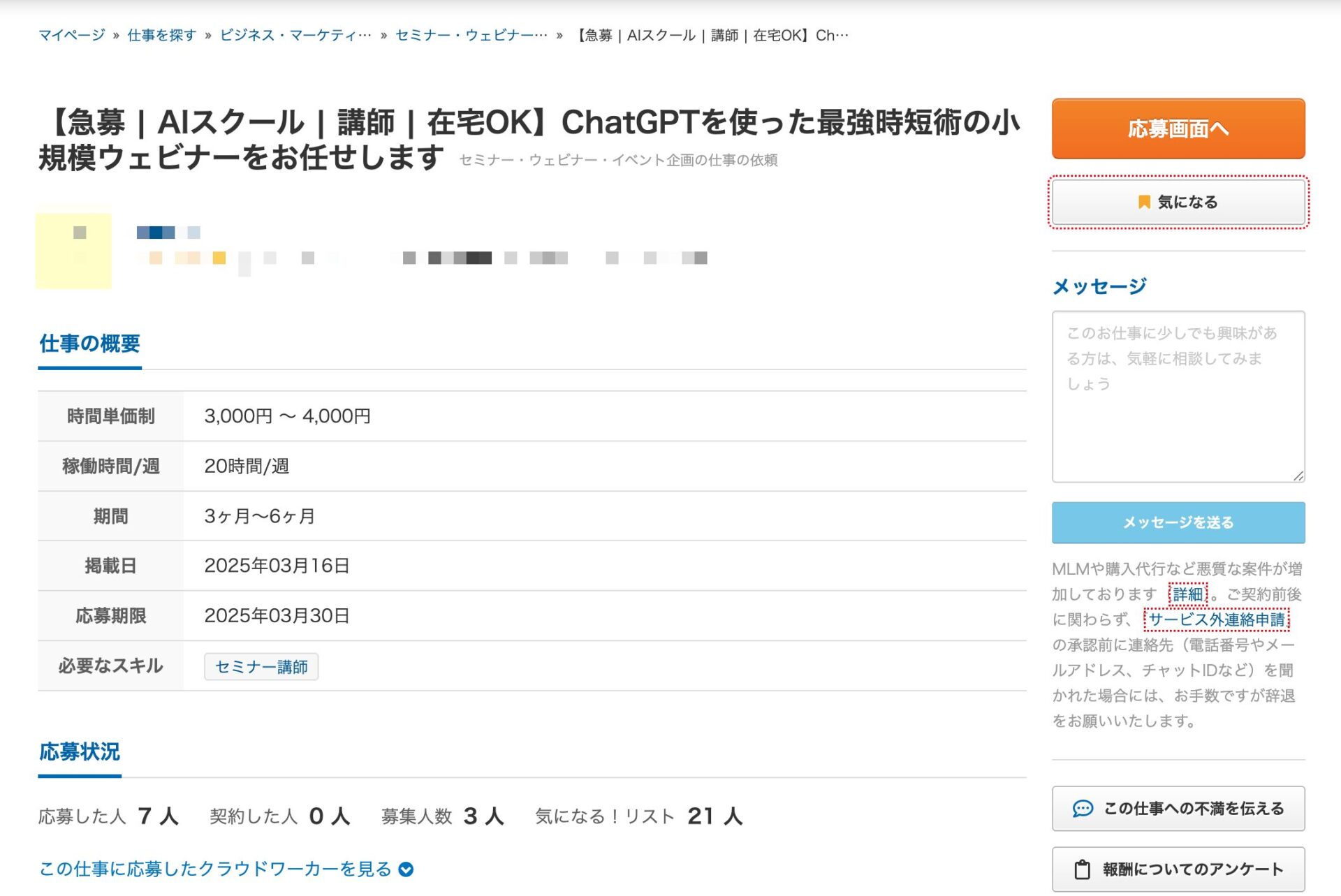Click the message textarea field

[1178, 397]
